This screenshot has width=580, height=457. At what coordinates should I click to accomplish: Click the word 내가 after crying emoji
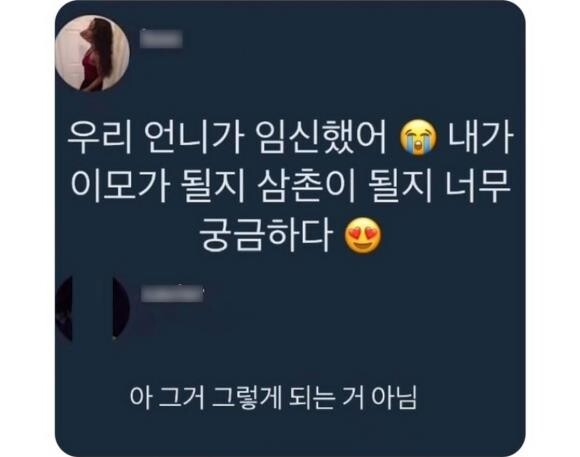480,138
